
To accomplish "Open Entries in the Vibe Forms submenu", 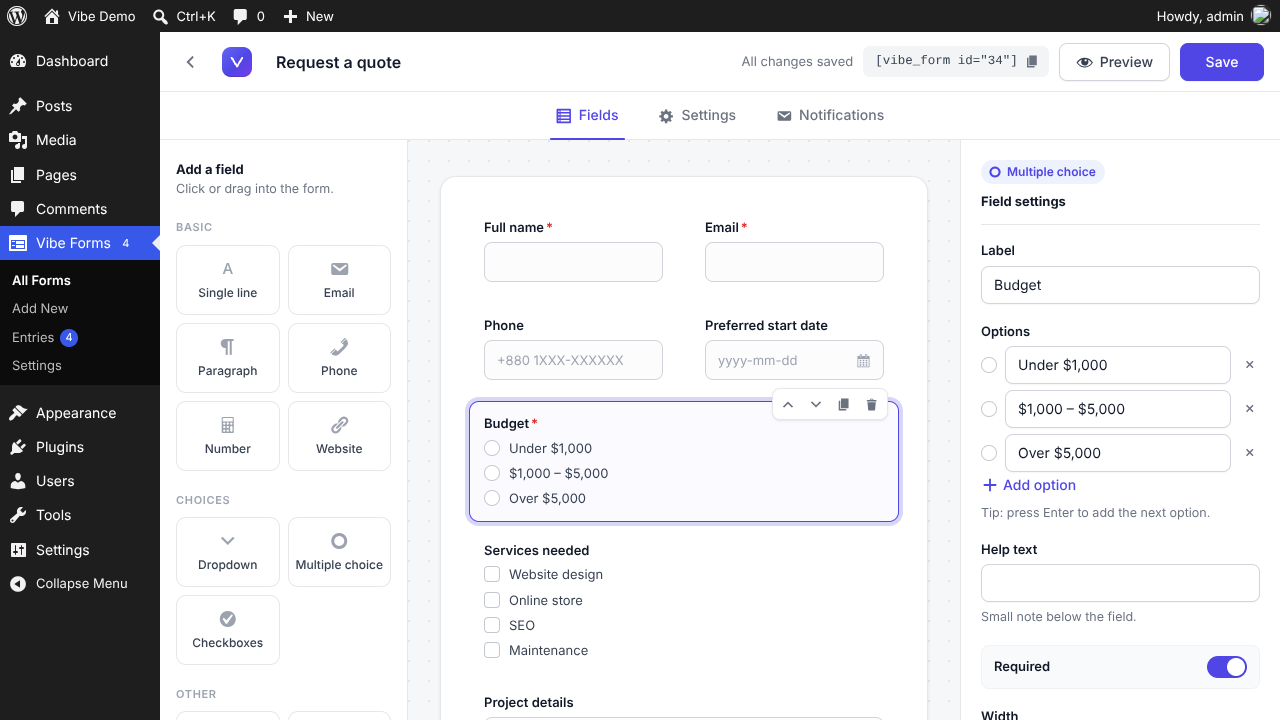I will click(45, 338).
